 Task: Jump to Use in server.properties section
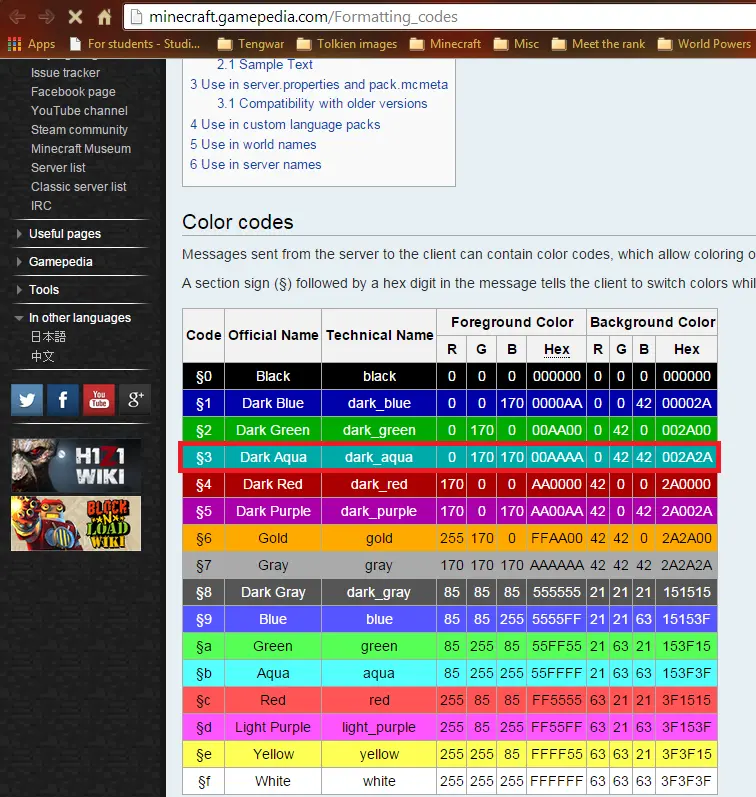click(319, 84)
